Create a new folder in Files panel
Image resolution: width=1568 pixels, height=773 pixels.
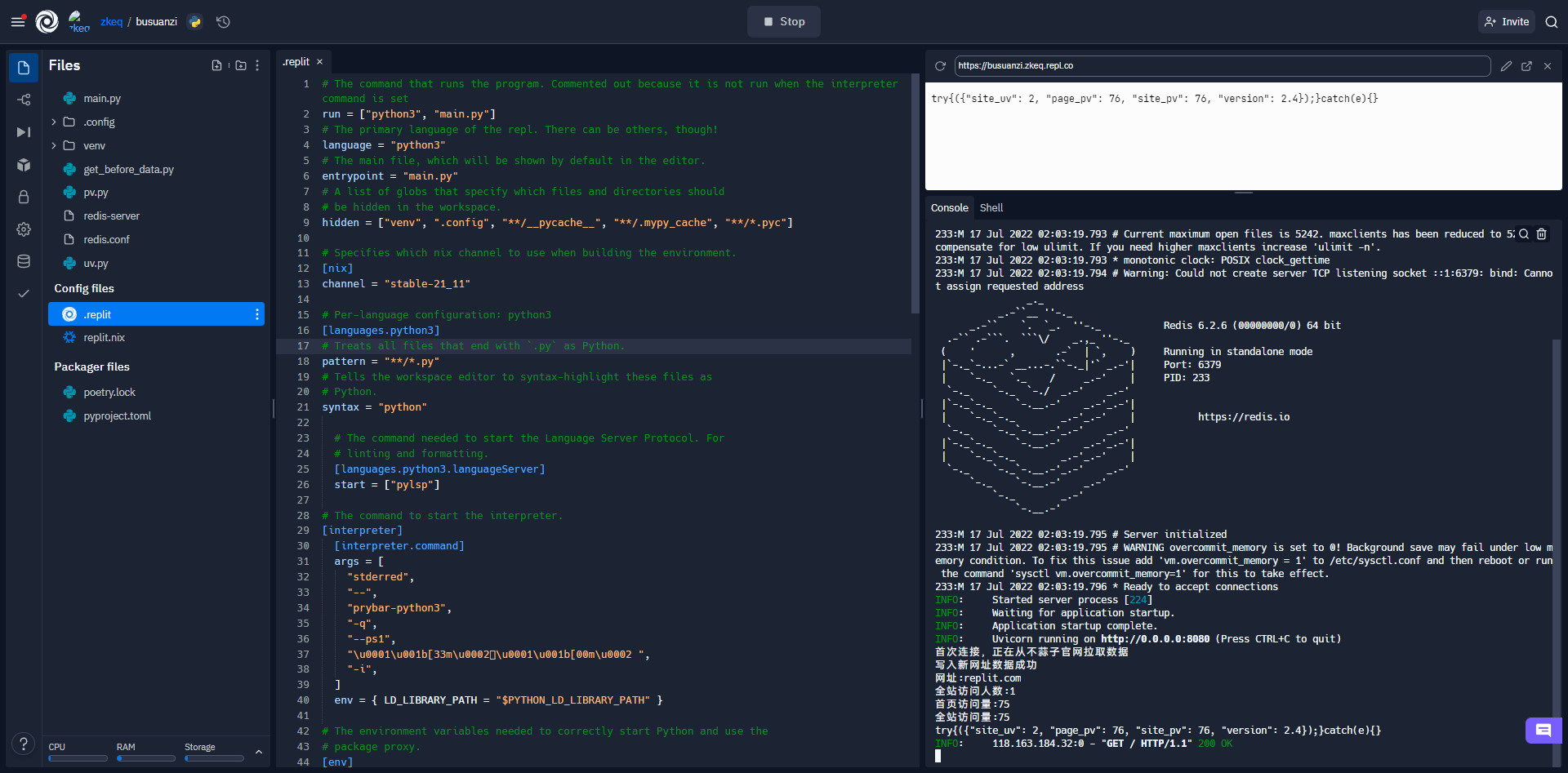pos(240,65)
